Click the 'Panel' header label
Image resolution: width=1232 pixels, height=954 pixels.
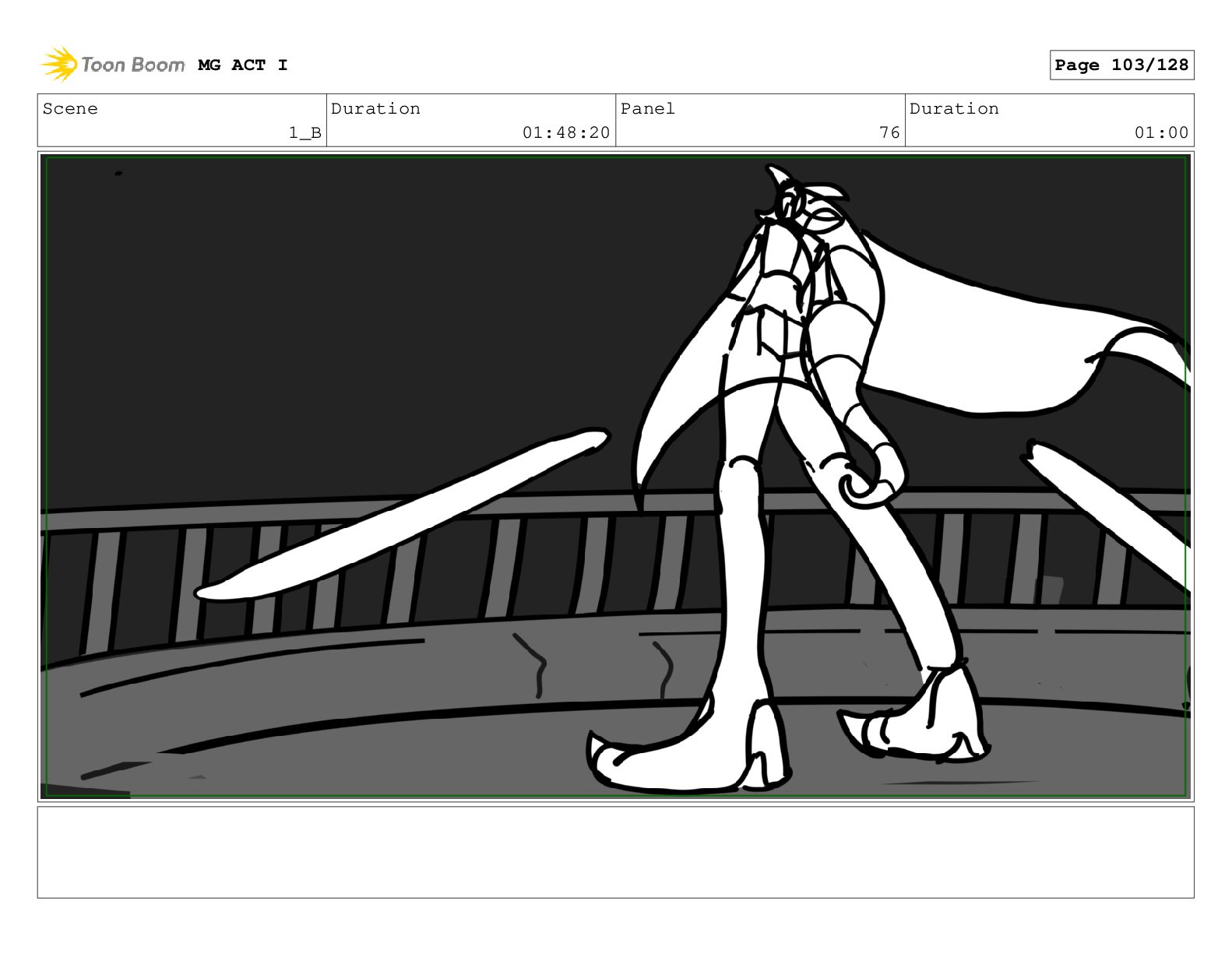[647, 109]
